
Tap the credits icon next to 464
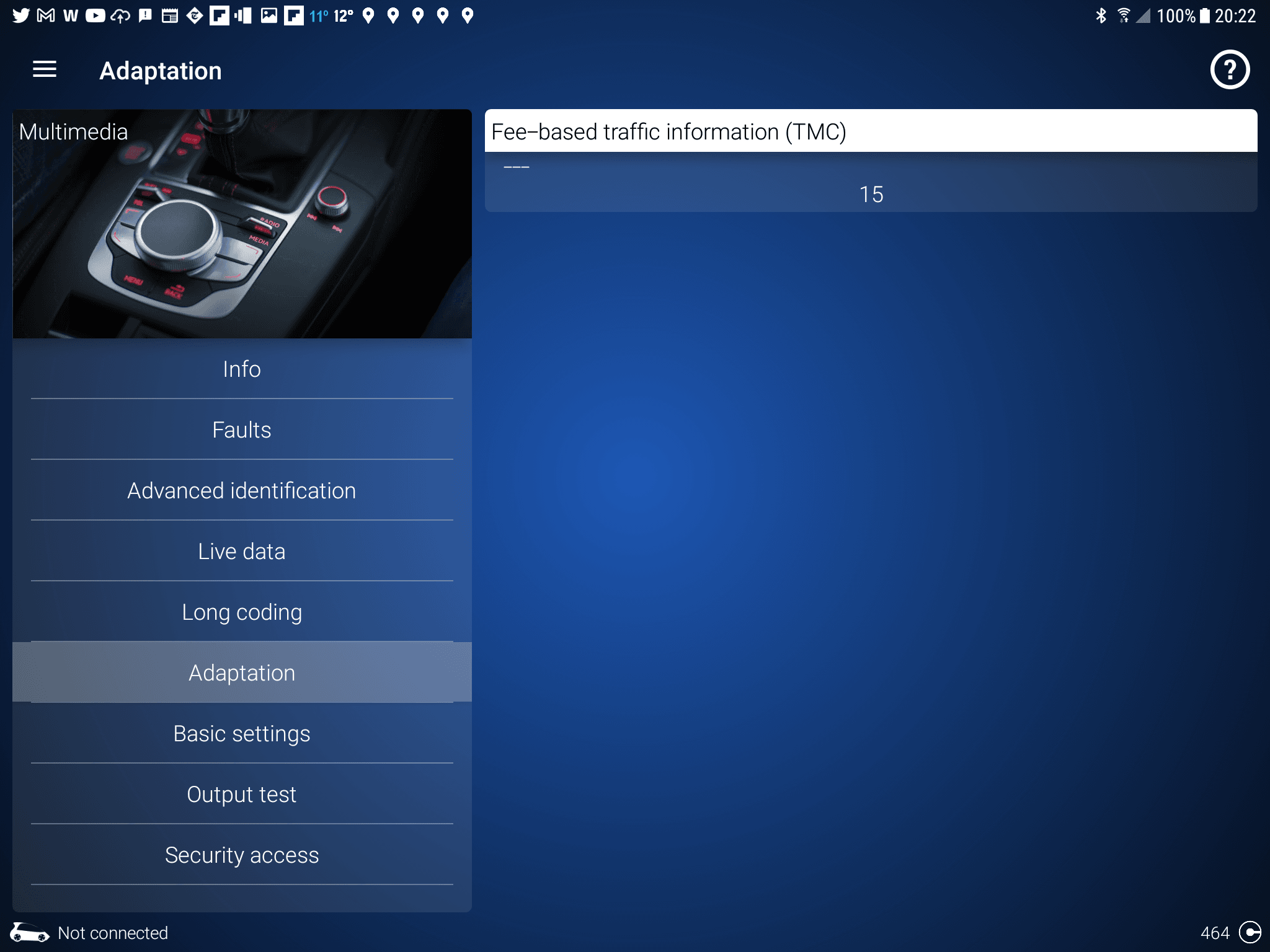1249,932
